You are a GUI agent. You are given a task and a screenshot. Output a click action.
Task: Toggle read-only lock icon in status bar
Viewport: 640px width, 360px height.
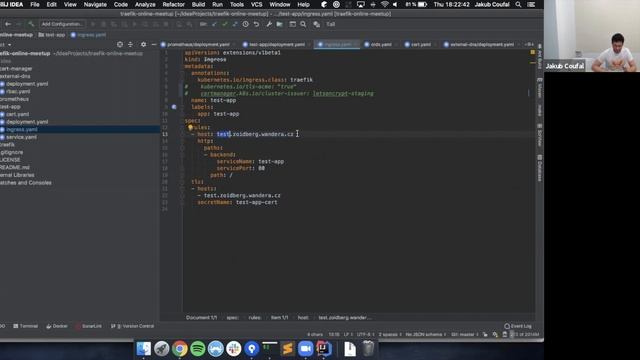[x=485, y=335]
